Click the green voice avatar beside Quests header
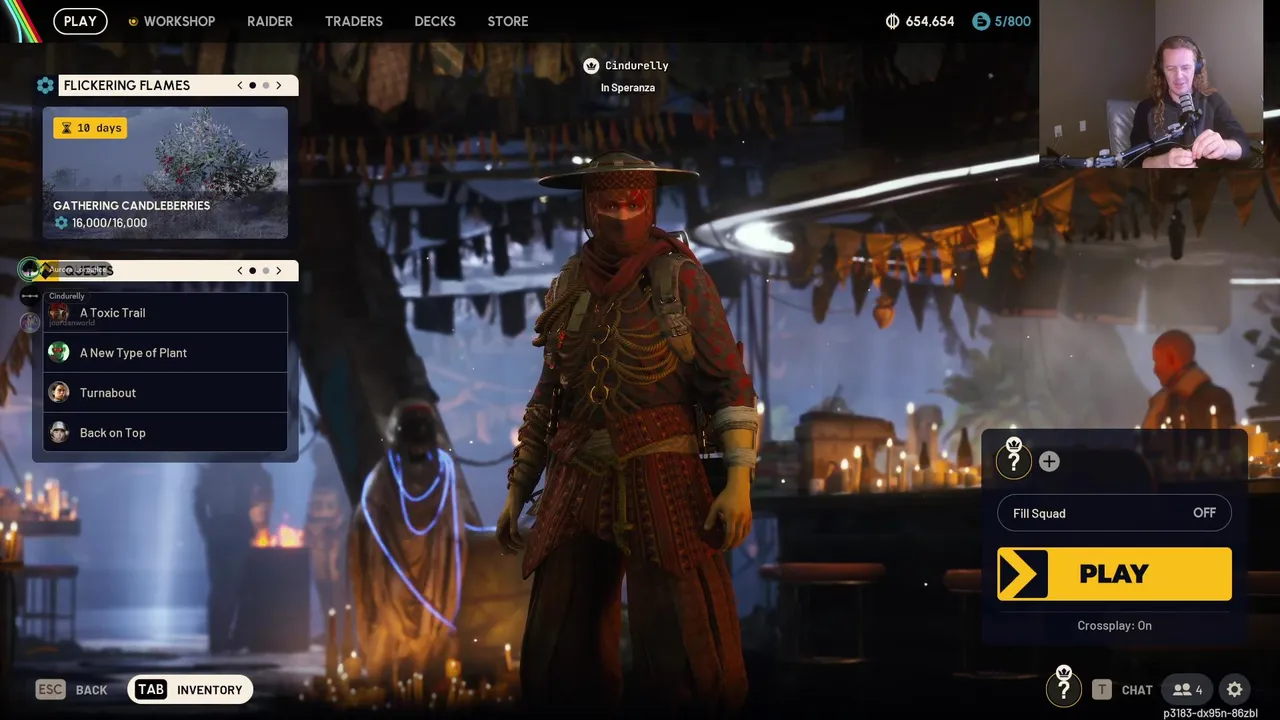1280x720 pixels. click(x=30, y=269)
